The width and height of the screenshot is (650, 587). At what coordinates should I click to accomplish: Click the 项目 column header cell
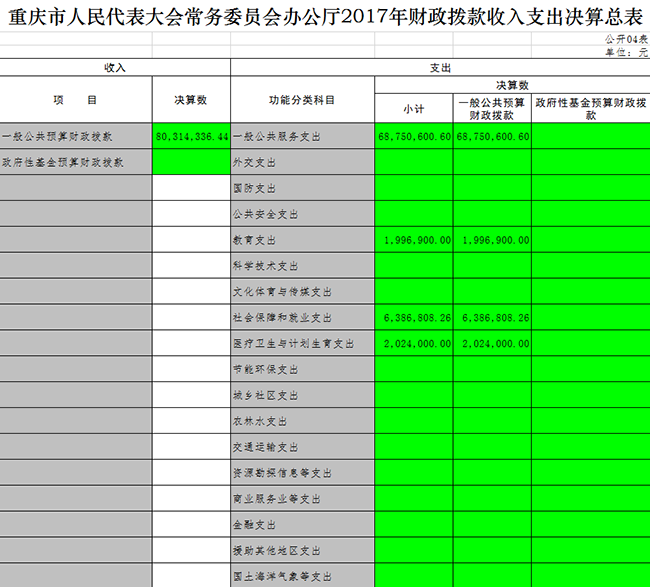click(76, 100)
